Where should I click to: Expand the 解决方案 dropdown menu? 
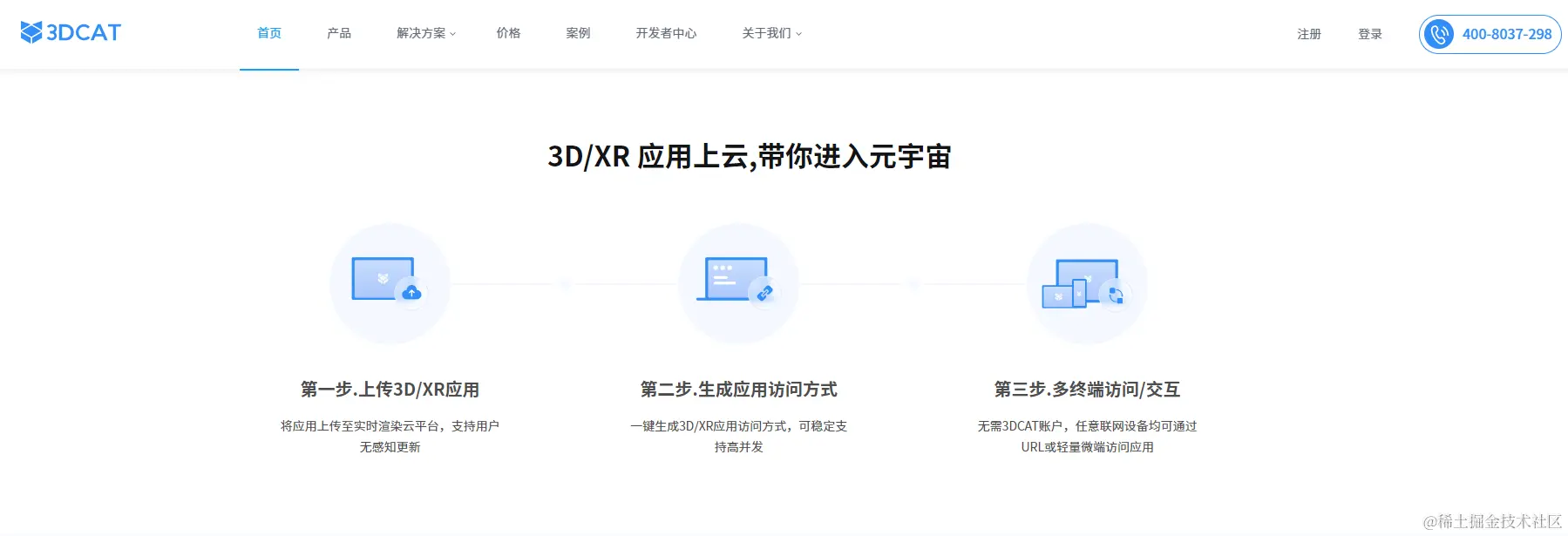point(425,33)
